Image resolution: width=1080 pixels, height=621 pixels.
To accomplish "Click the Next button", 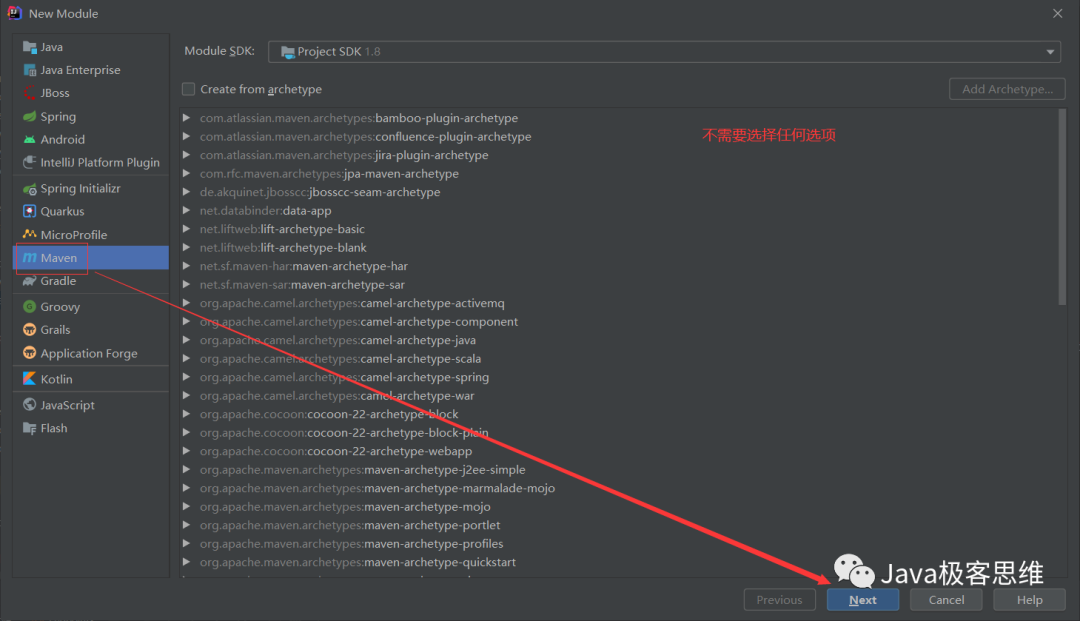I will click(862, 600).
